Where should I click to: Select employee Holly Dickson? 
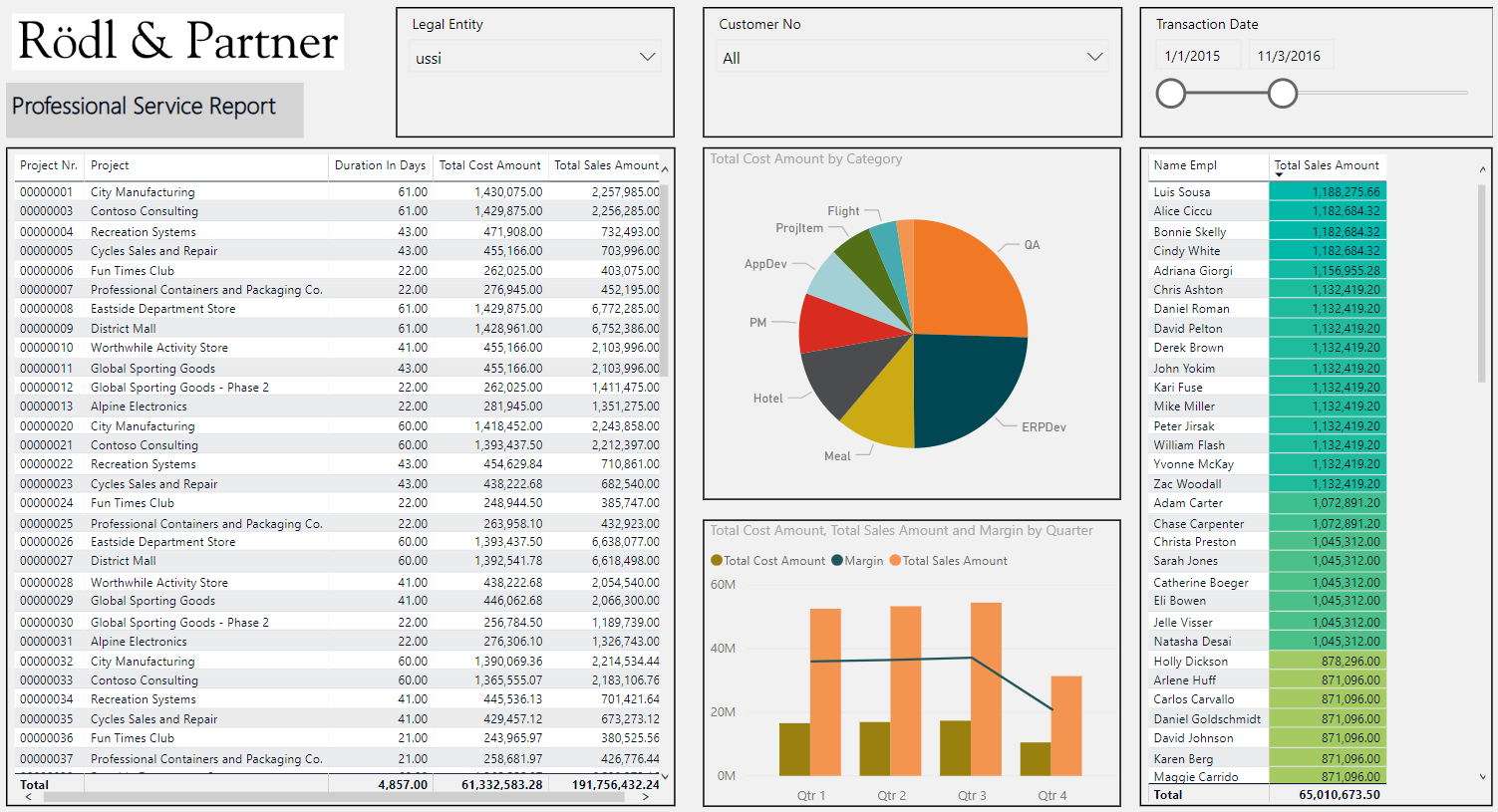click(1191, 661)
